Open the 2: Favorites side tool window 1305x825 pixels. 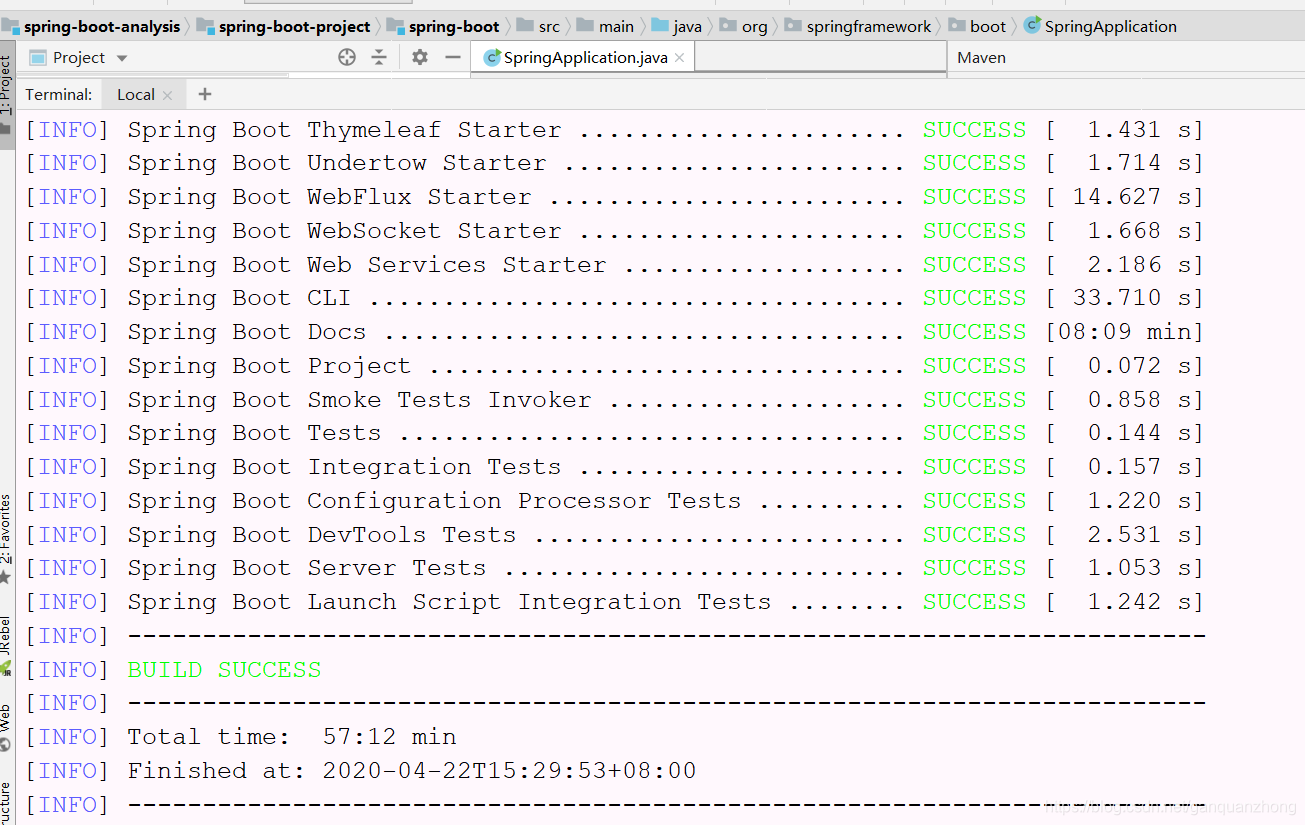6,540
